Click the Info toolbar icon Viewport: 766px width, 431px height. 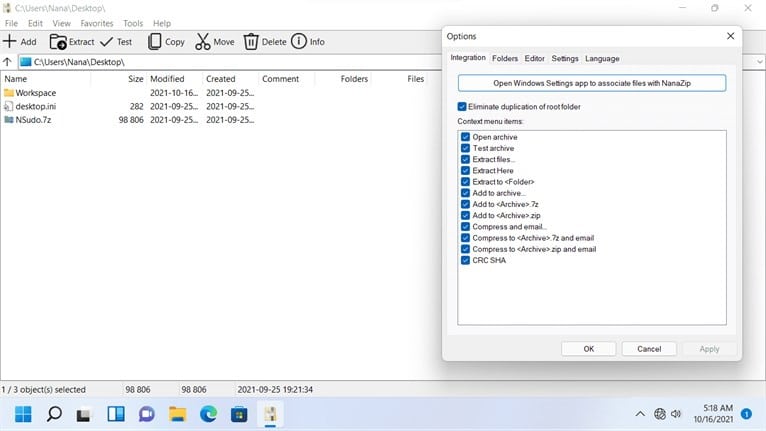[x=299, y=42]
